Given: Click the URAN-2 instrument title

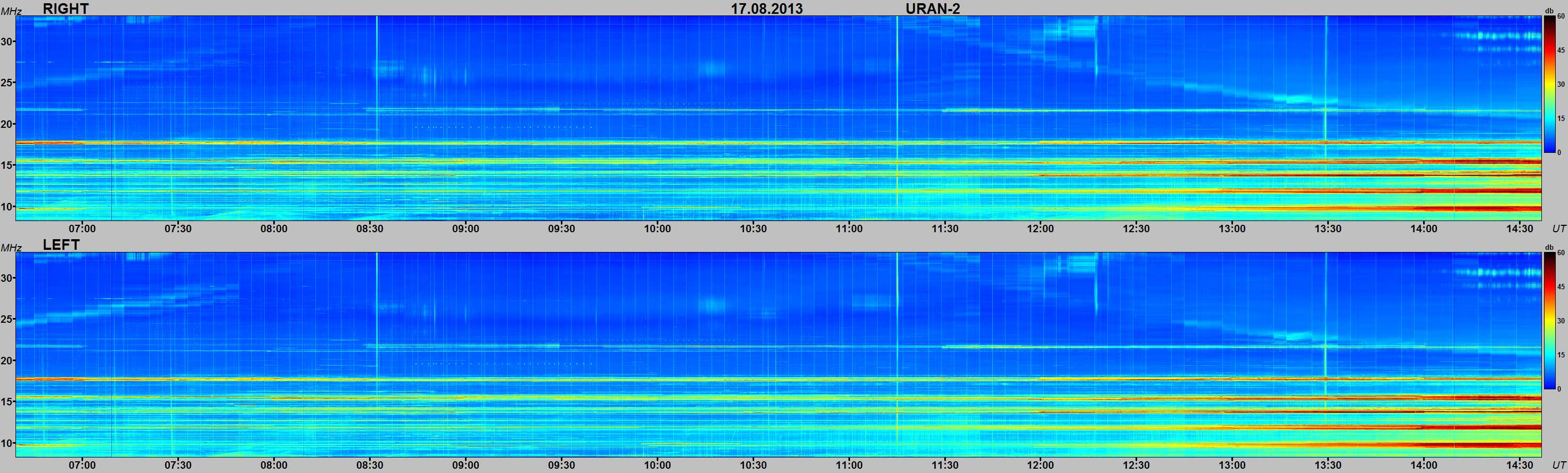Looking at the screenshot, I should [933, 9].
